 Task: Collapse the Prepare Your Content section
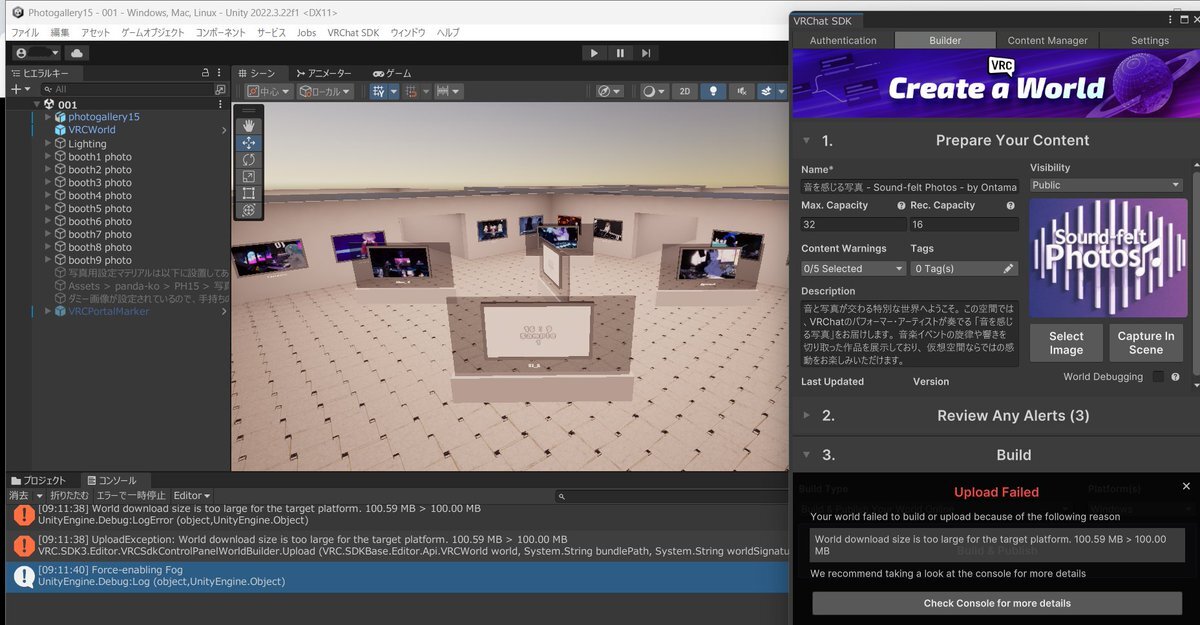(807, 141)
